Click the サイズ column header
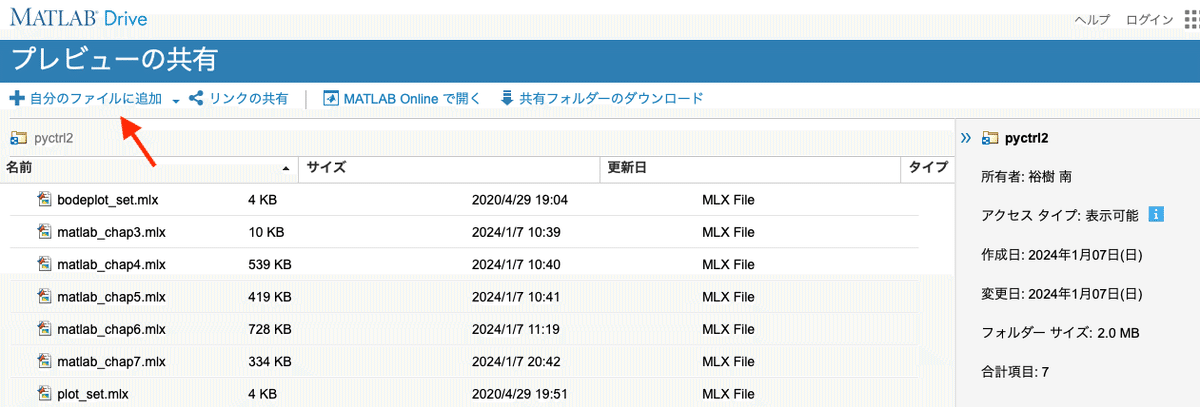 pos(450,168)
